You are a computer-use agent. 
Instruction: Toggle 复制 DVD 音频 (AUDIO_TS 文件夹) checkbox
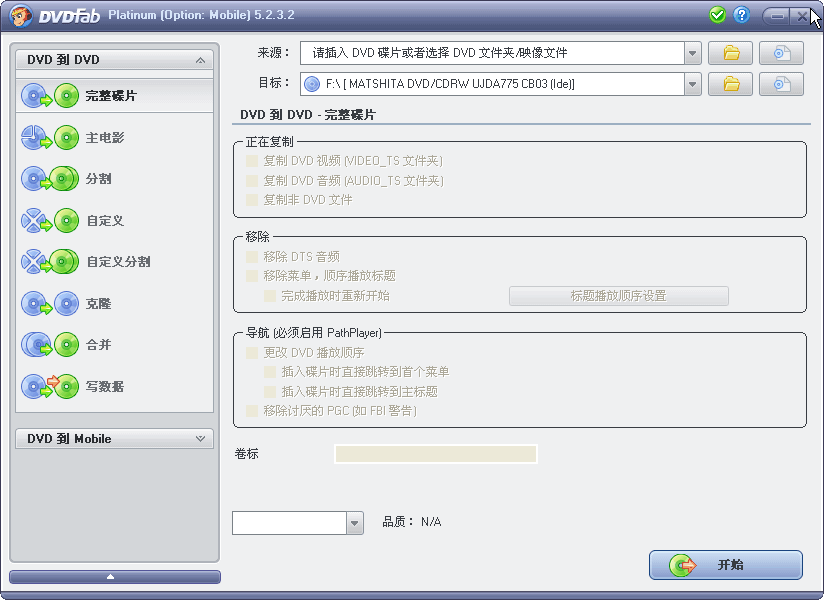click(252, 181)
